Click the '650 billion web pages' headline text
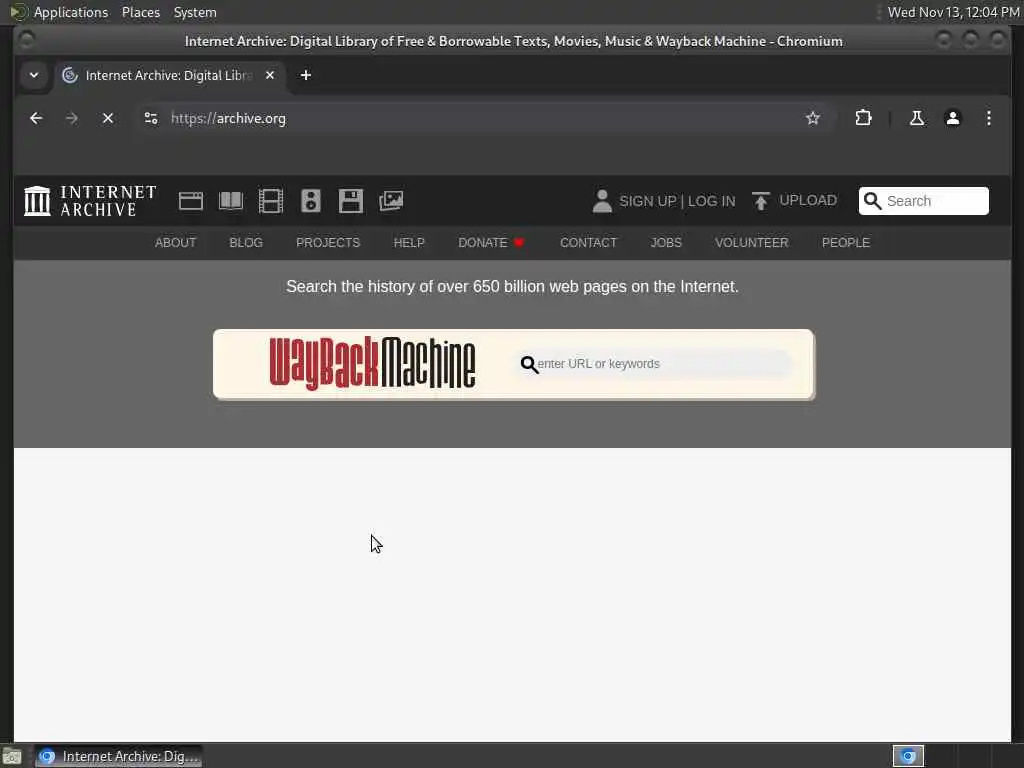 [x=512, y=287]
